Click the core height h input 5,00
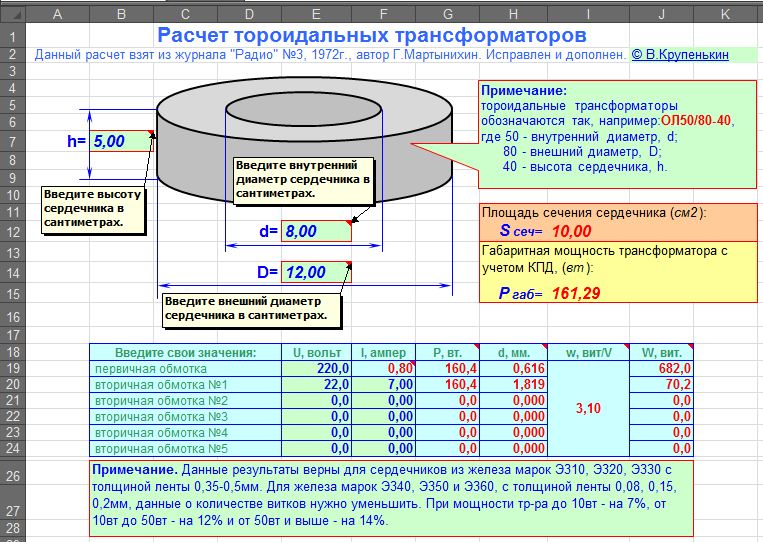763x542 pixels. 121,141
